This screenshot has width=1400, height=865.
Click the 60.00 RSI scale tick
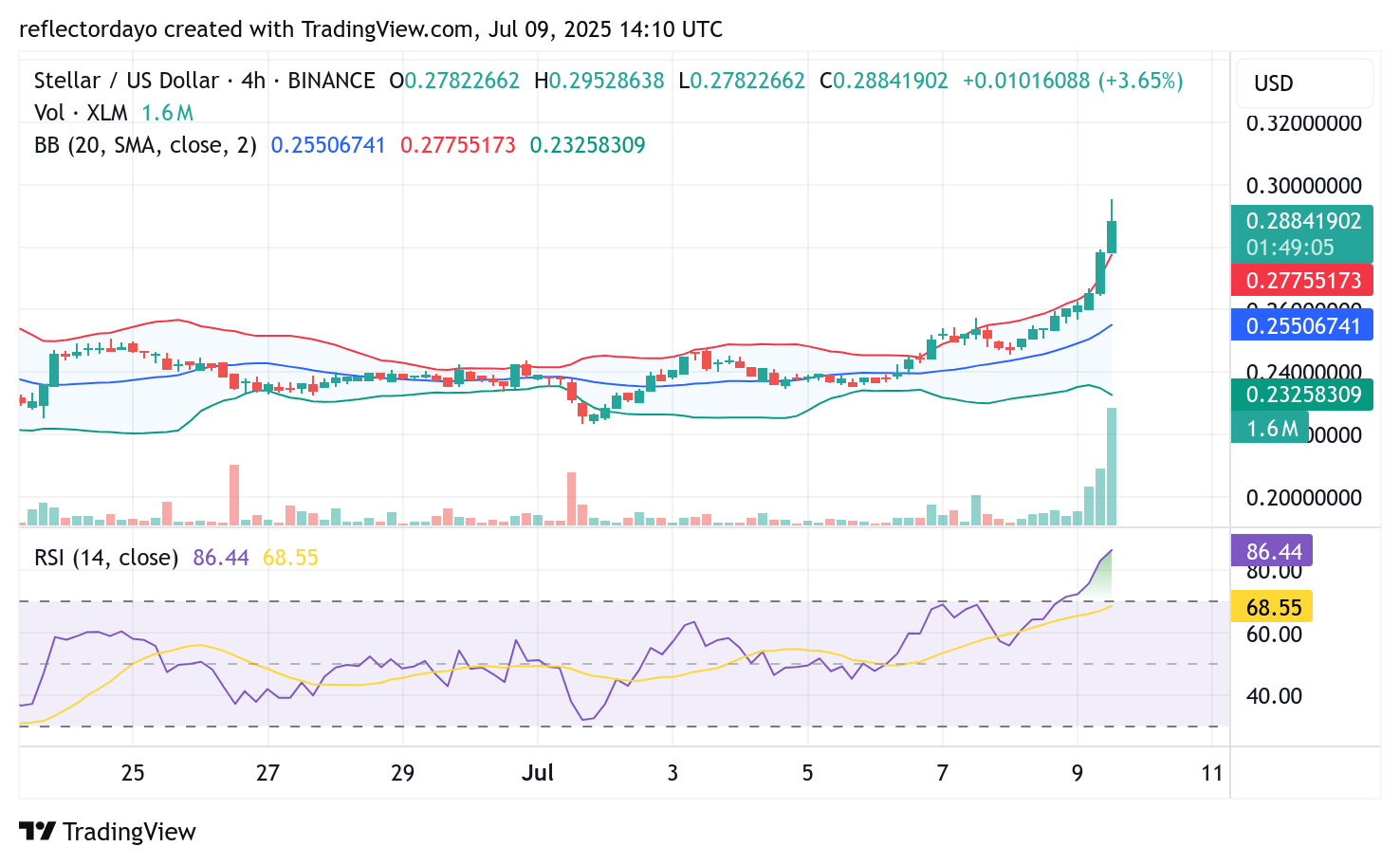click(1274, 635)
